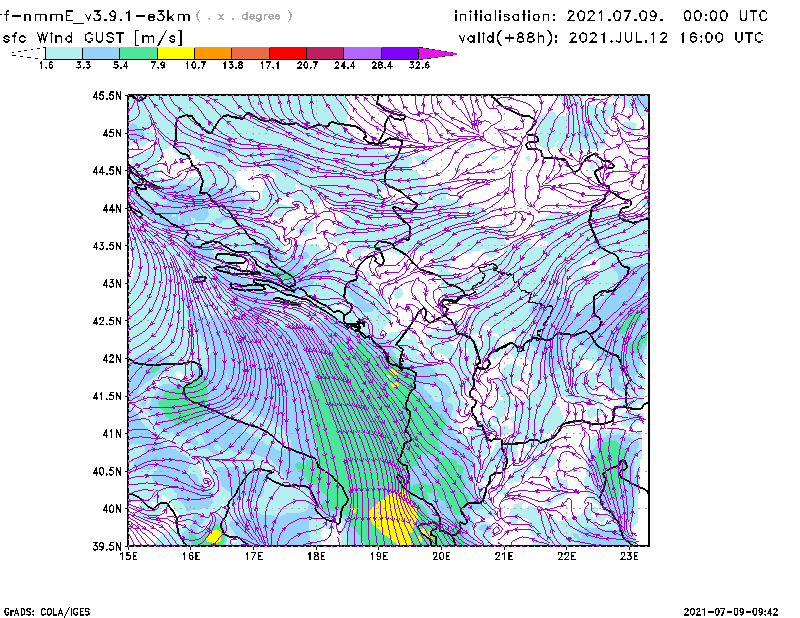Screen dimensions: 800x618
Task: Click the legend value 17.1
Action: pos(270,65)
